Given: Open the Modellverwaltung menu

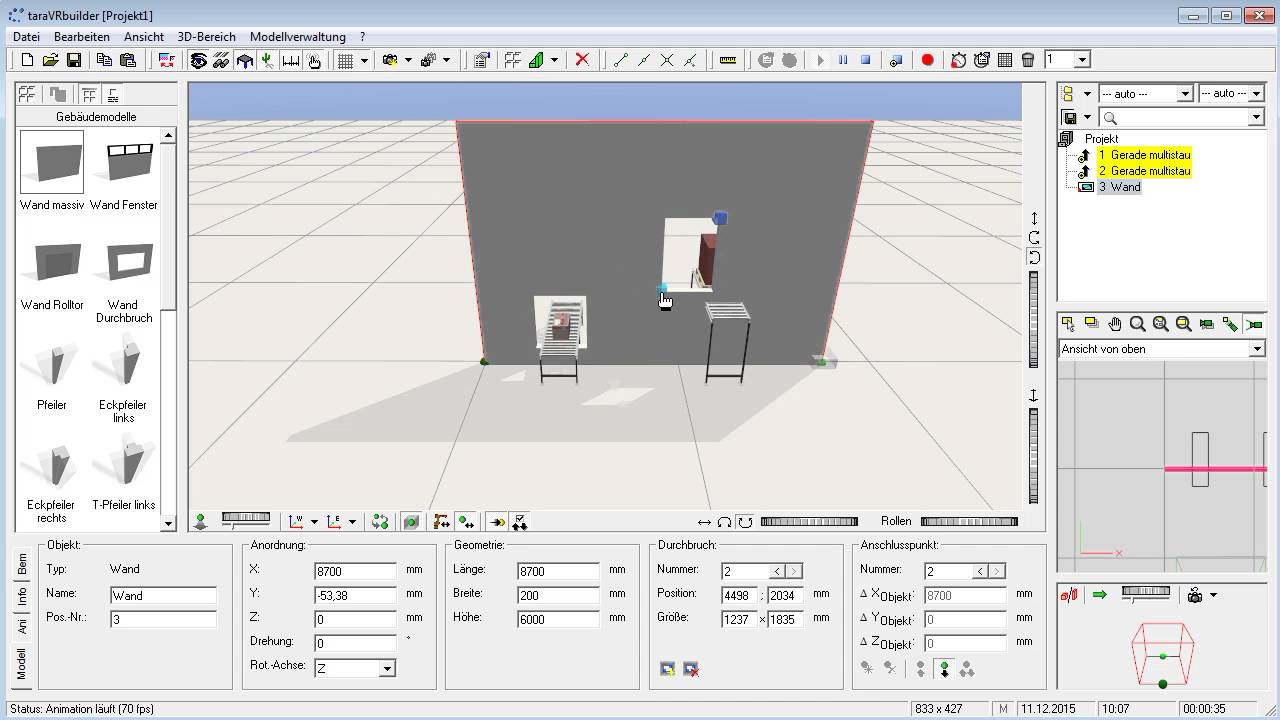Looking at the screenshot, I should pyautogui.click(x=298, y=36).
